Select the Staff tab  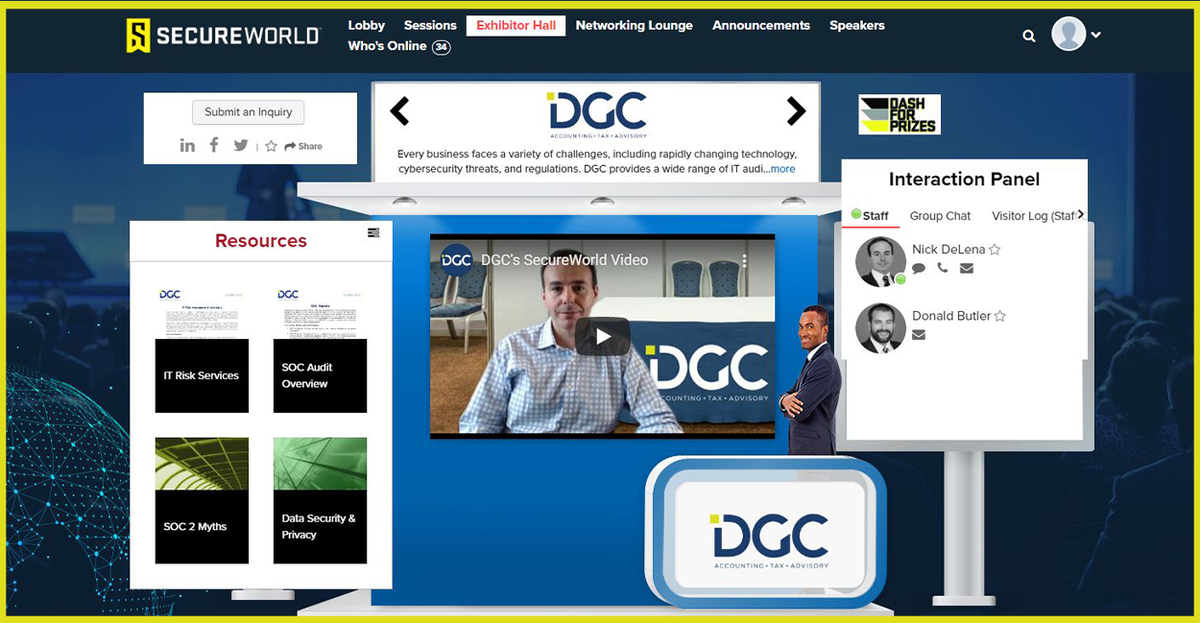coord(870,215)
